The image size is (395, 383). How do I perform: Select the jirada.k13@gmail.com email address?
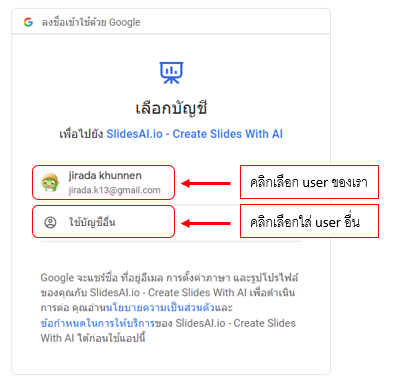coord(114,190)
